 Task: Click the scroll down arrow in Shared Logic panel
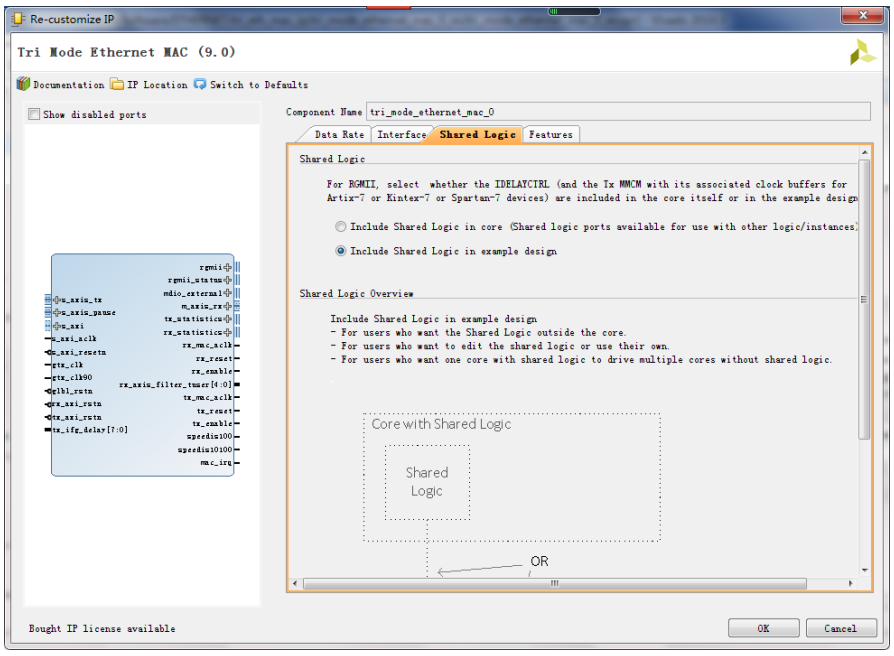point(864,570)
